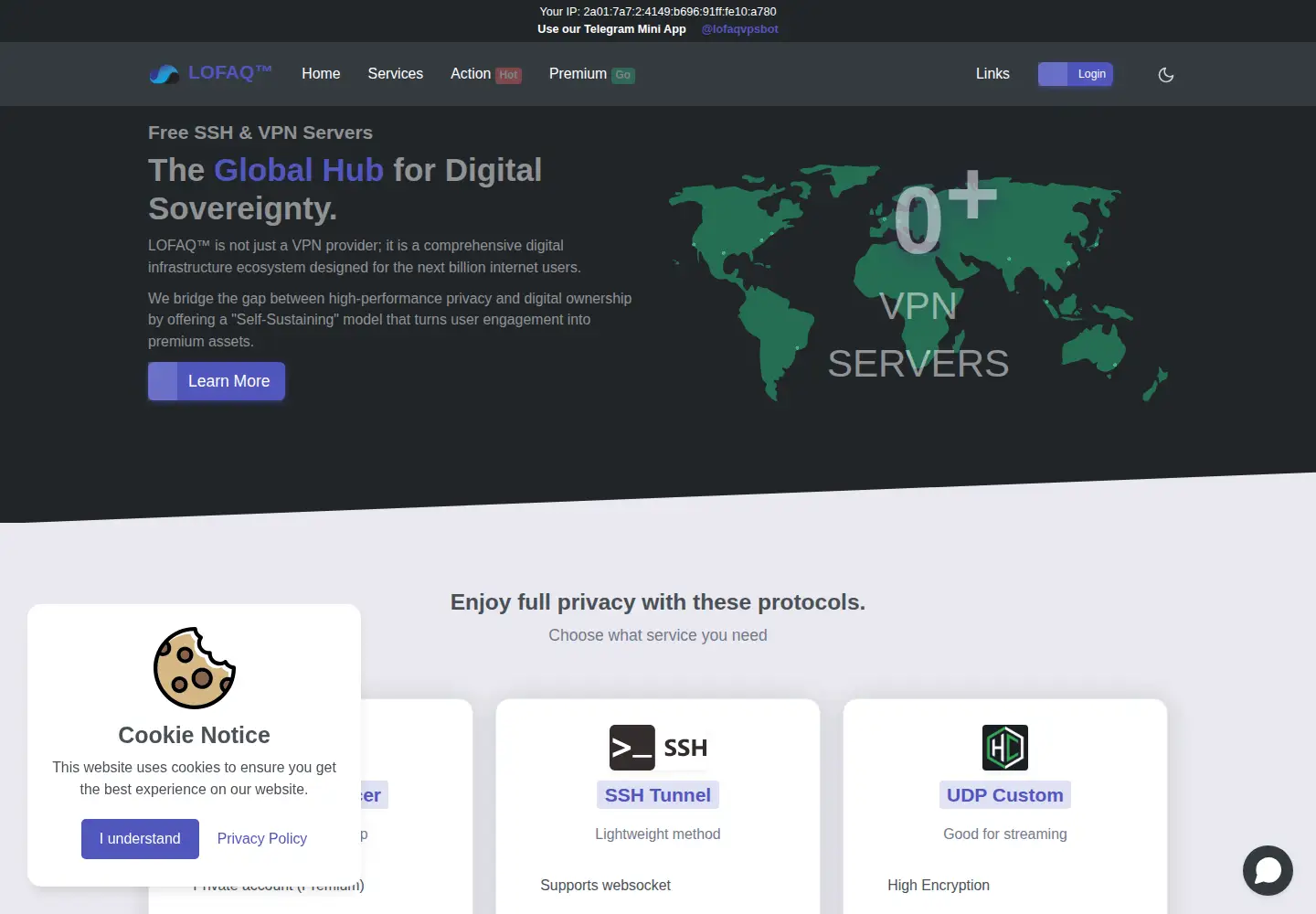Viewport: 1316px width, 914px height.
Task: Select the UDP Custom service title
Action: coord(1005,795)
